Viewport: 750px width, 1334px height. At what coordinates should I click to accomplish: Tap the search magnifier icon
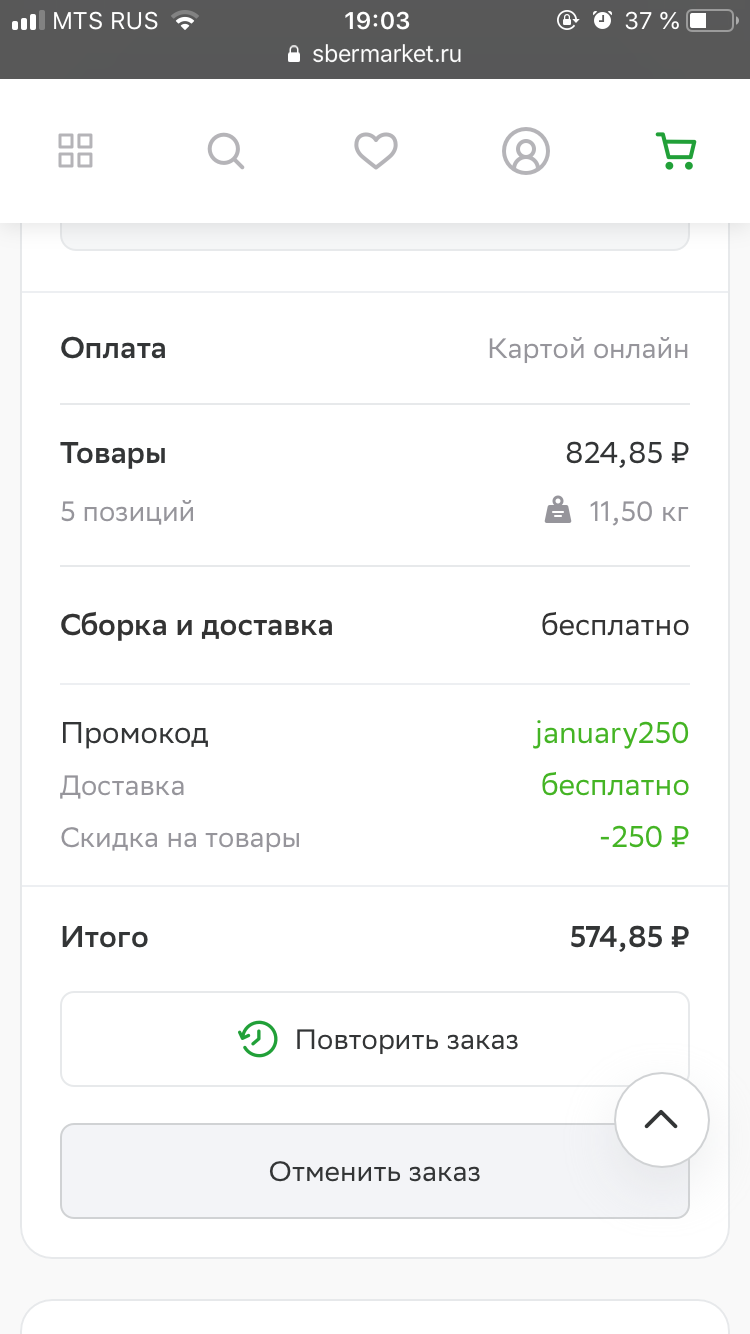226,152
